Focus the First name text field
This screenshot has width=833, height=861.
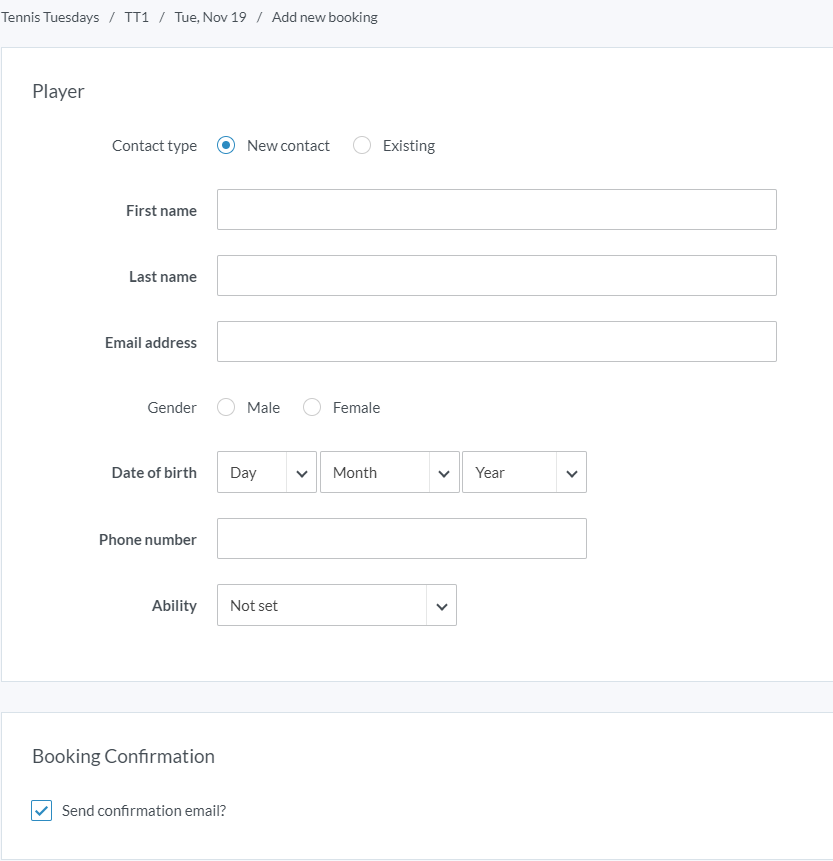tap(496, 210)
